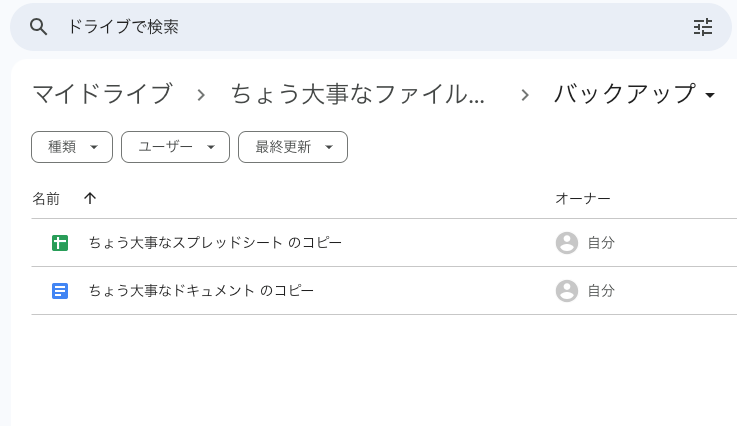
Task: Select ちょう大事なスプレッドシート のコピー file
Action: pos(215,243)
